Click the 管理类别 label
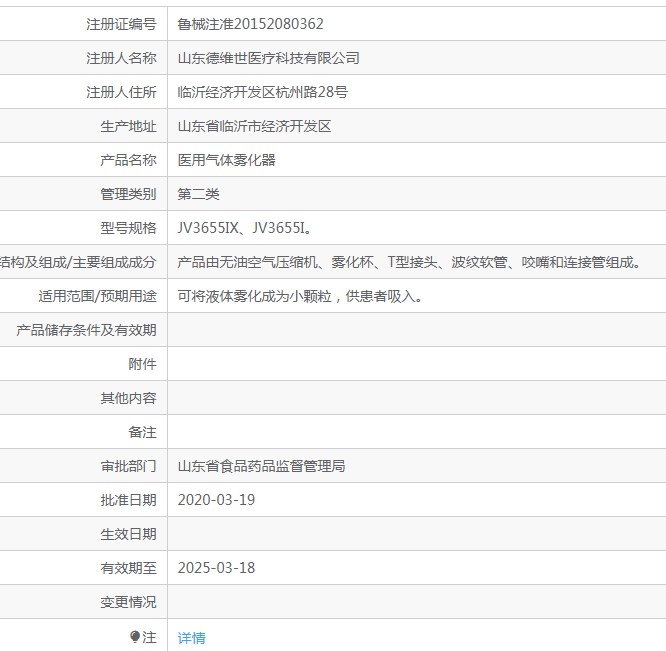The image size is (666, 651). pyautogui.click(x=128, y=194)
